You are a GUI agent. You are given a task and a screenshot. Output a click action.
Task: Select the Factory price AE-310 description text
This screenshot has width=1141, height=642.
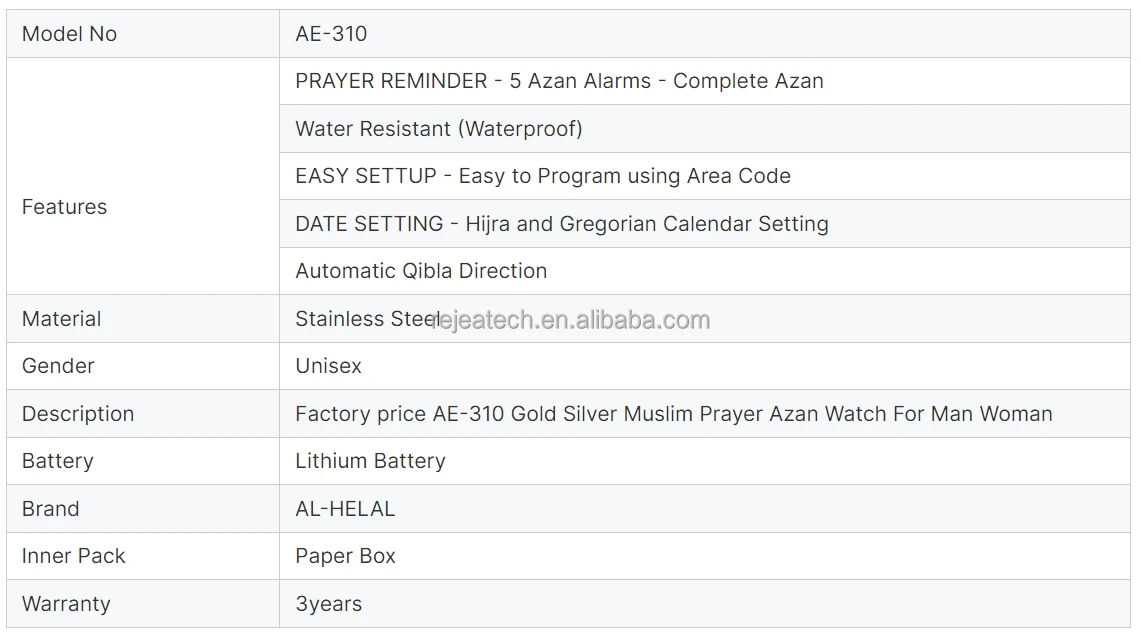674,413
